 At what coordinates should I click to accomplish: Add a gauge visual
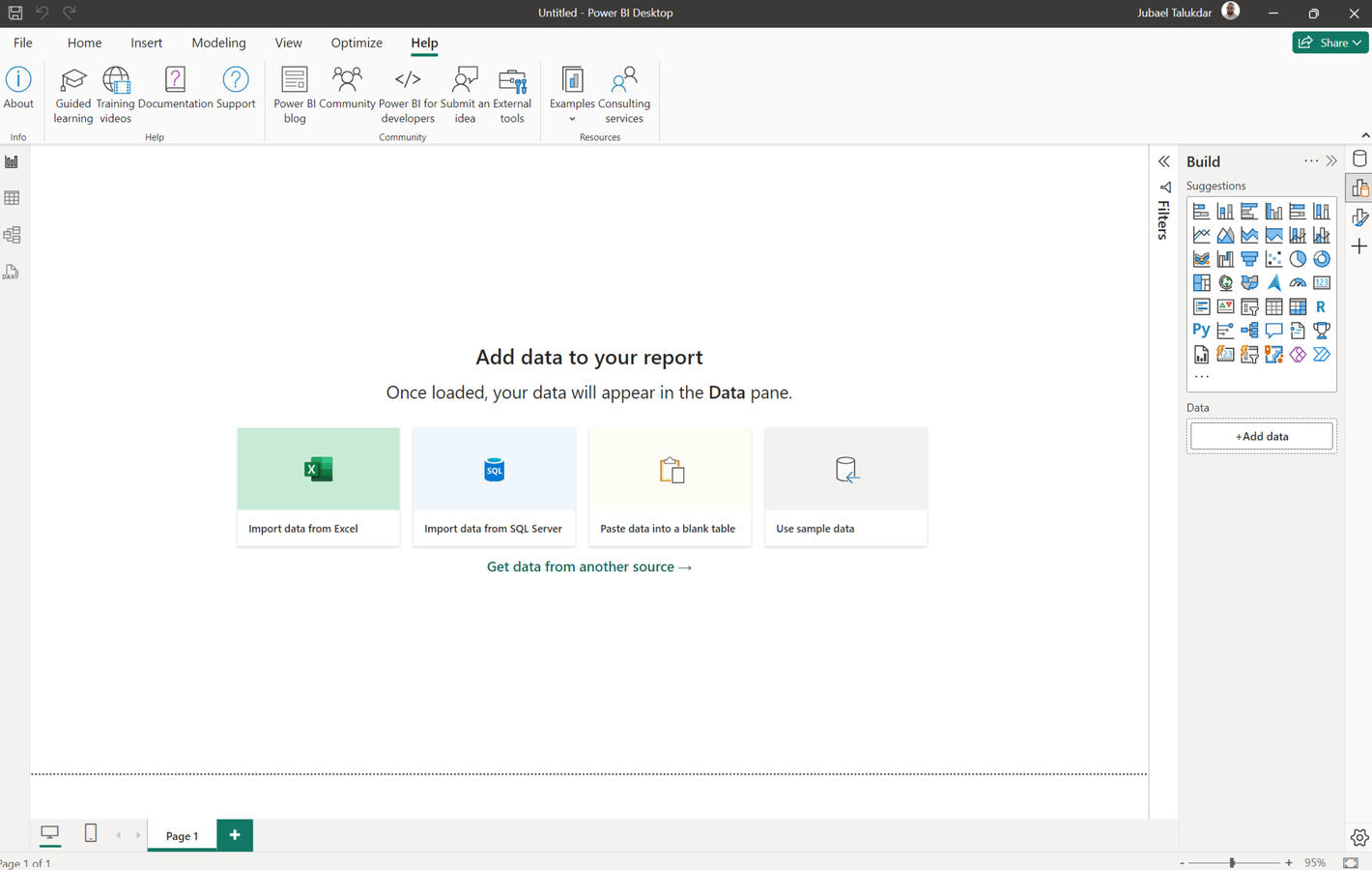[1298, 282]
